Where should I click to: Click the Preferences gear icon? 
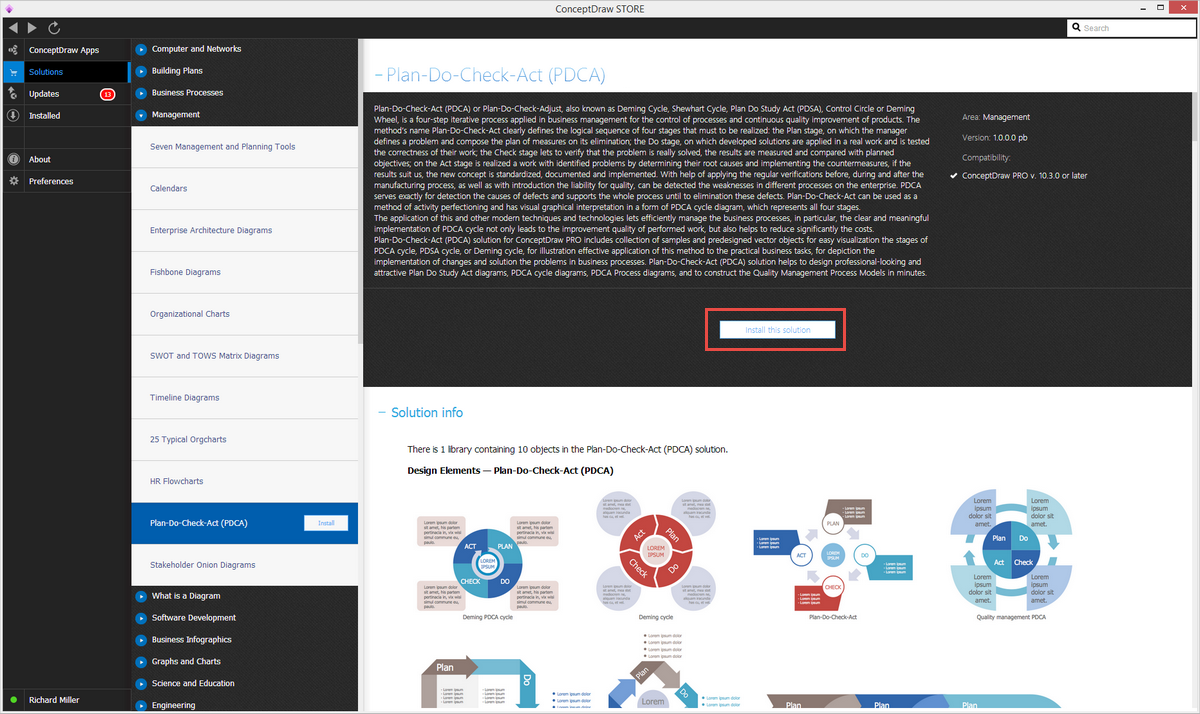coord(13,182)
